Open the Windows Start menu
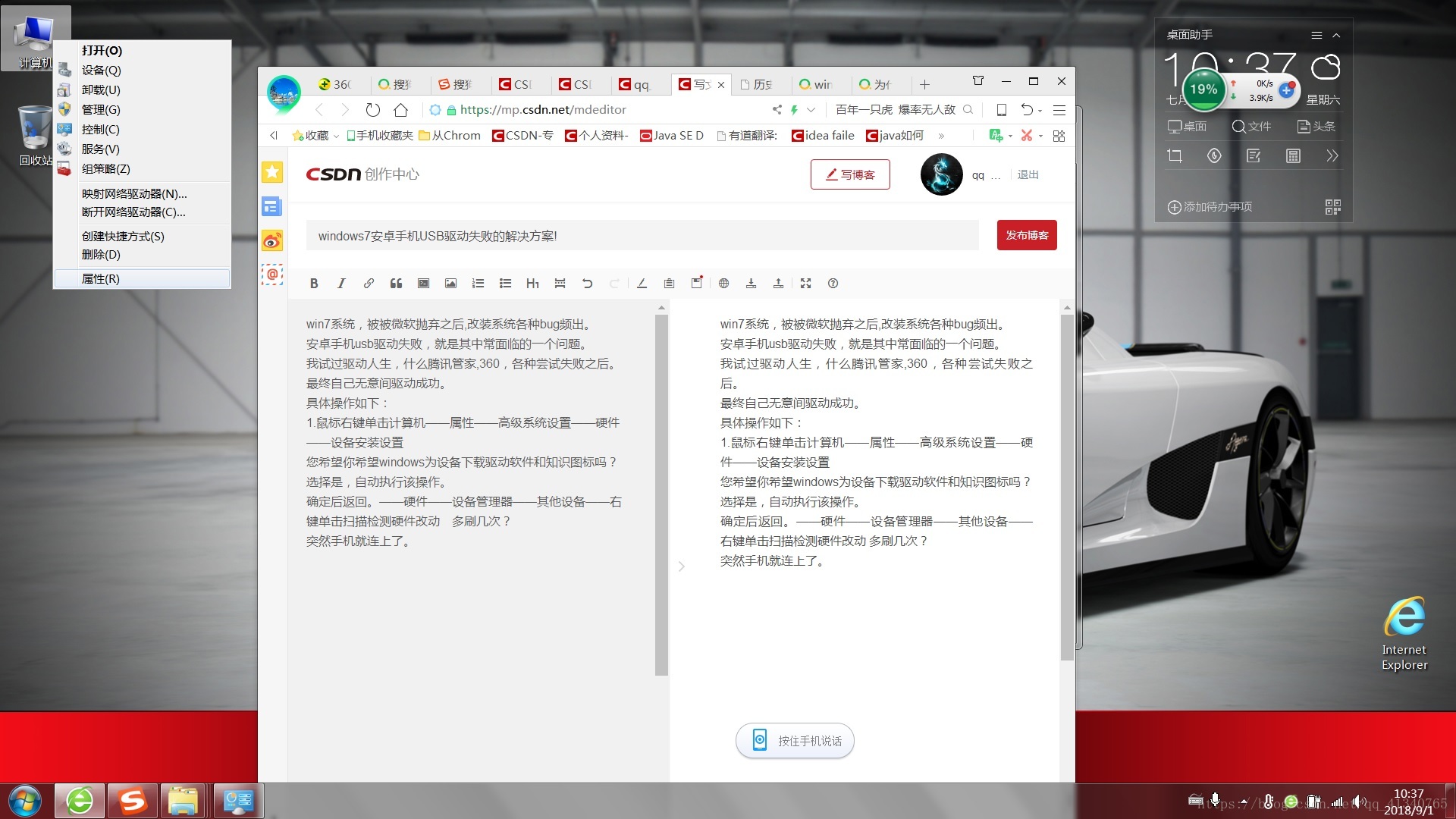This screenshot has height=819, width=1456. 25,801
